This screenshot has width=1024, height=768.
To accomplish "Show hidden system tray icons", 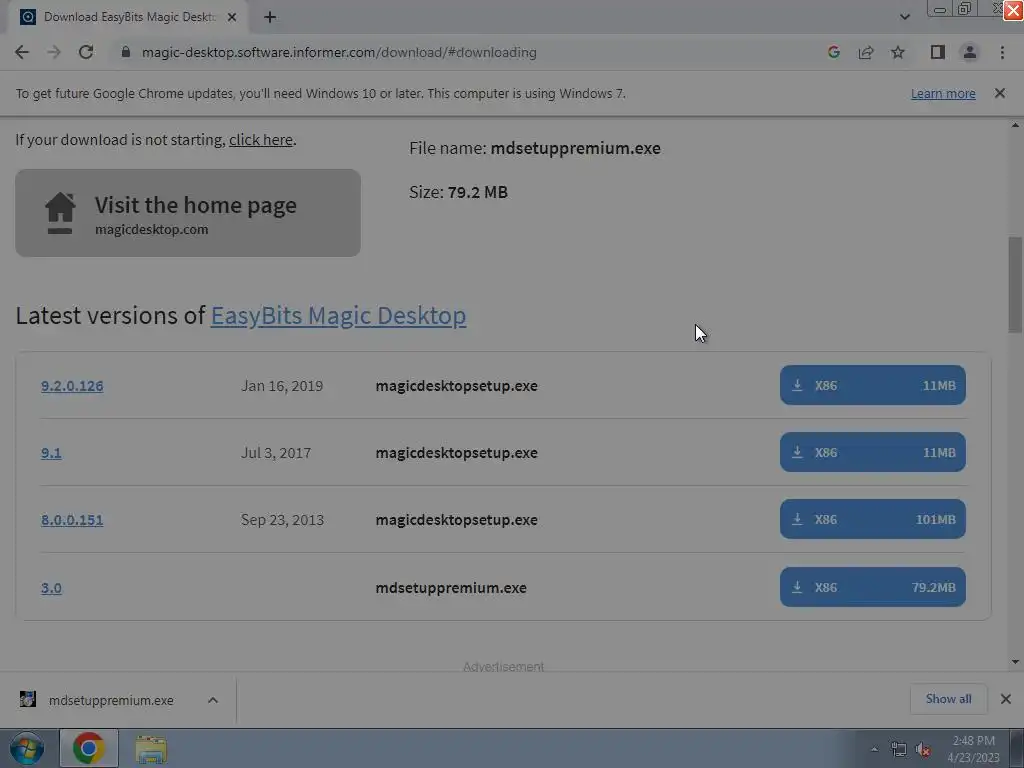I will 874,749.
